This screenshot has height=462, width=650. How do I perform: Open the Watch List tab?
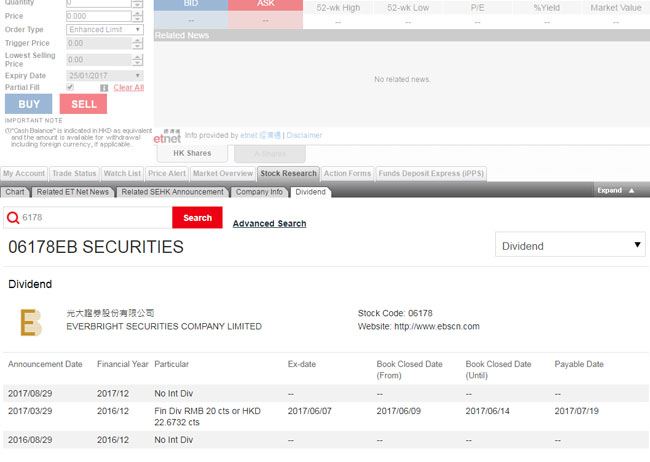pos(122,173)
